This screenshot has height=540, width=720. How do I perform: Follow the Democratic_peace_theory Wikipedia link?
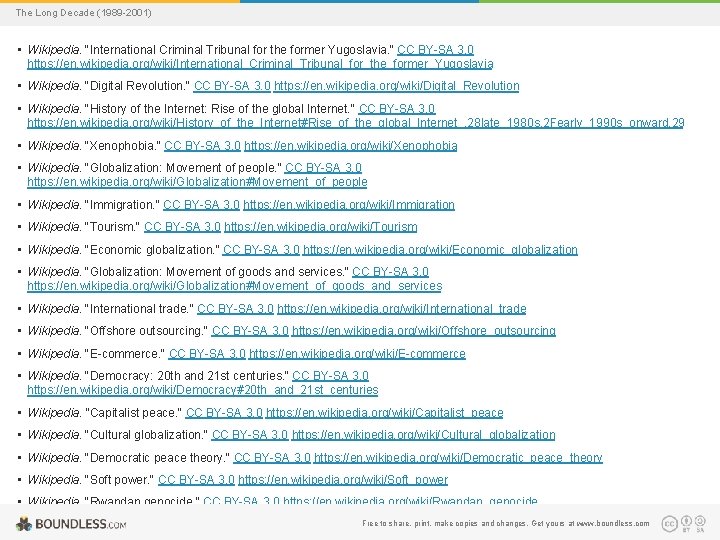458,458
